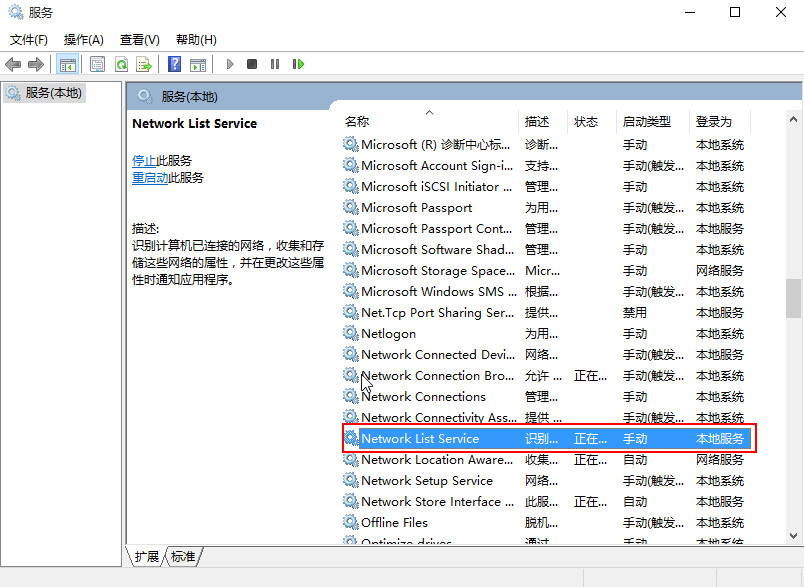Screen dimensions: 804x587
Task: Select Microsoft Storage Space... service
Action: (x=547, y=270)
